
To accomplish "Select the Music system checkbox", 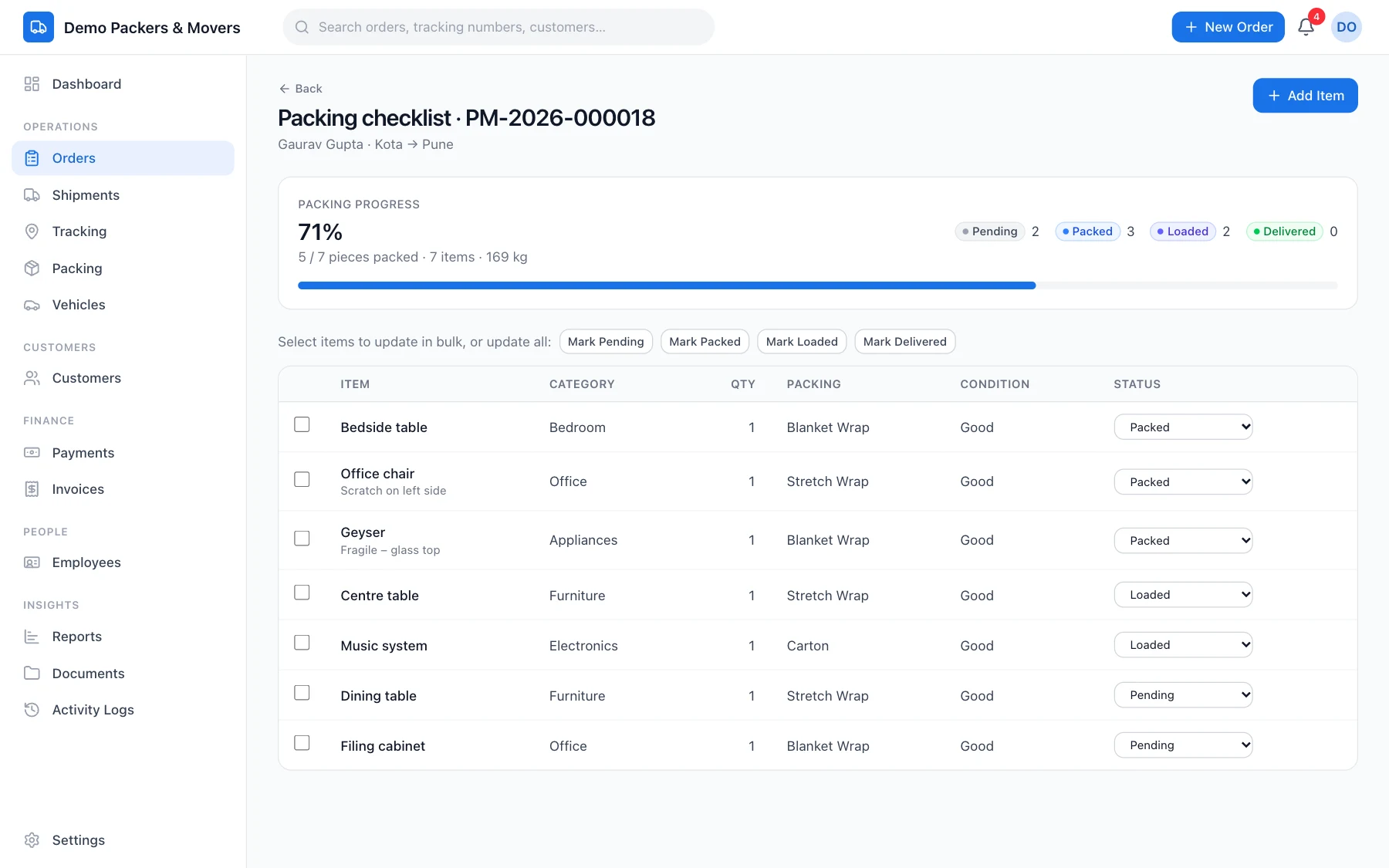I will click(302, 643).
